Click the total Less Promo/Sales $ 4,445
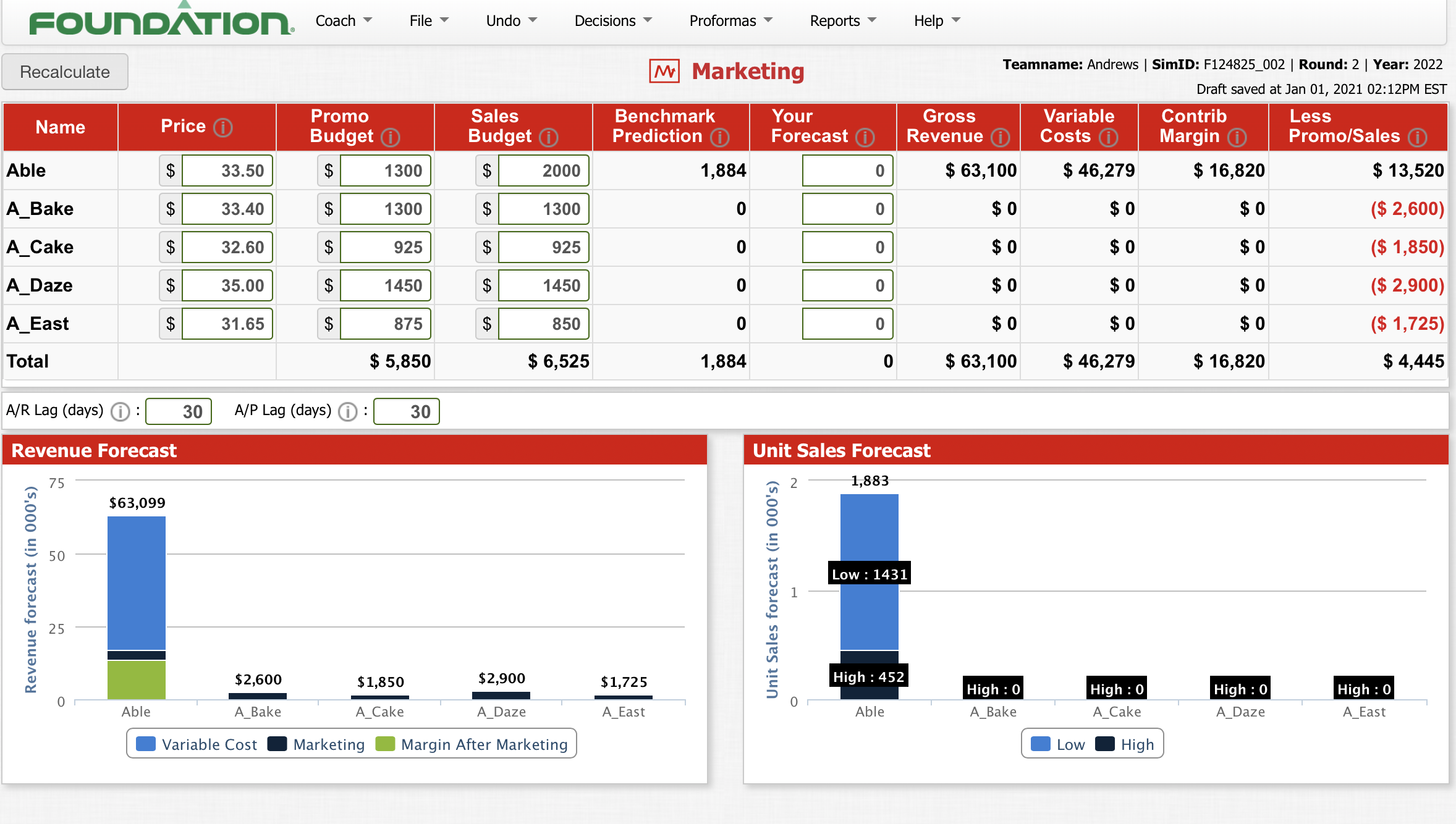 1413,361
